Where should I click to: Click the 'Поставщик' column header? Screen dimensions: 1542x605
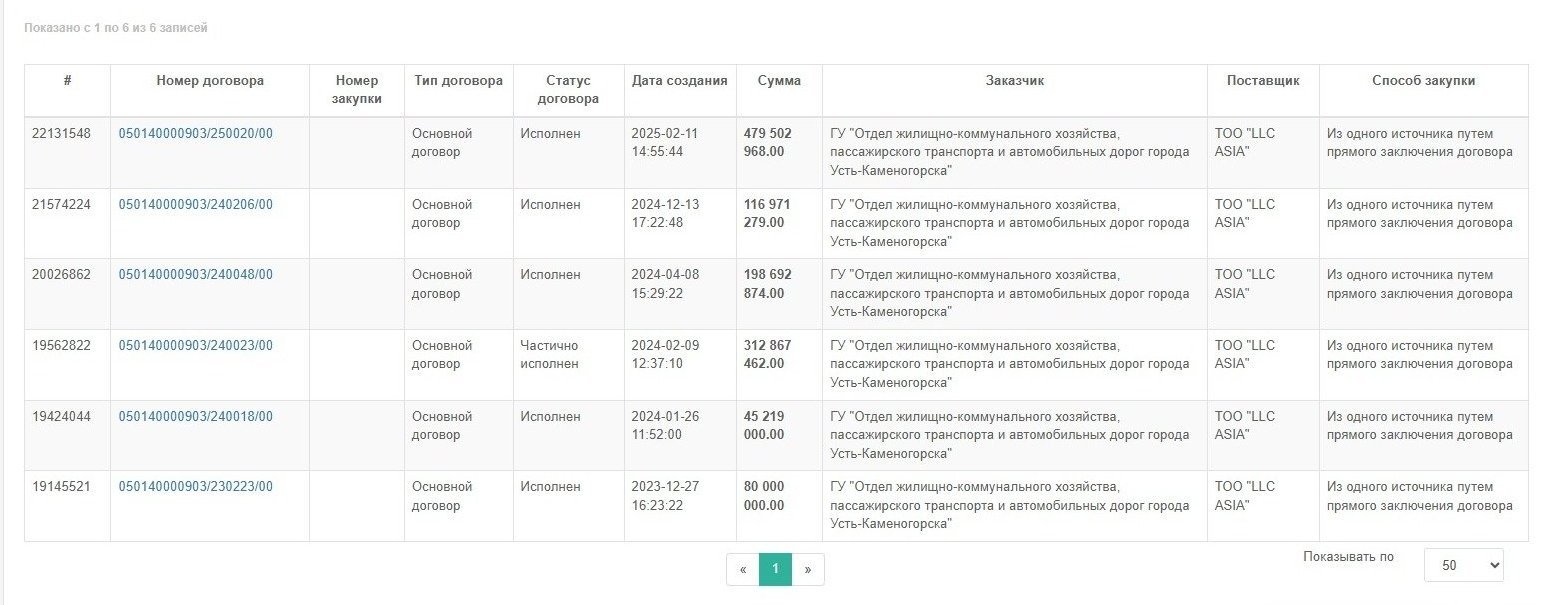point(1263,81)
